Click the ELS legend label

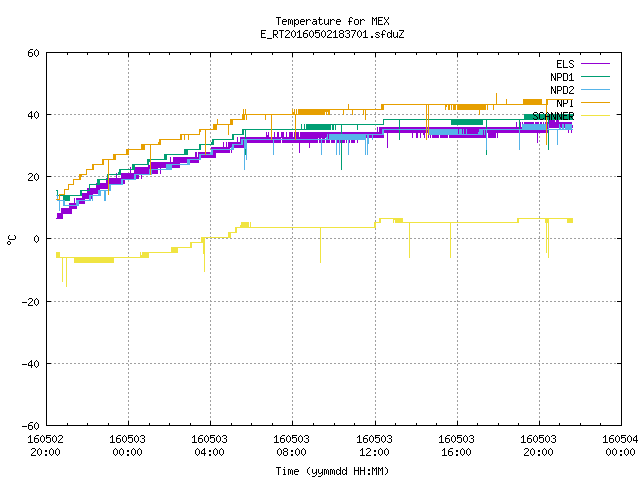coord(565,64)
